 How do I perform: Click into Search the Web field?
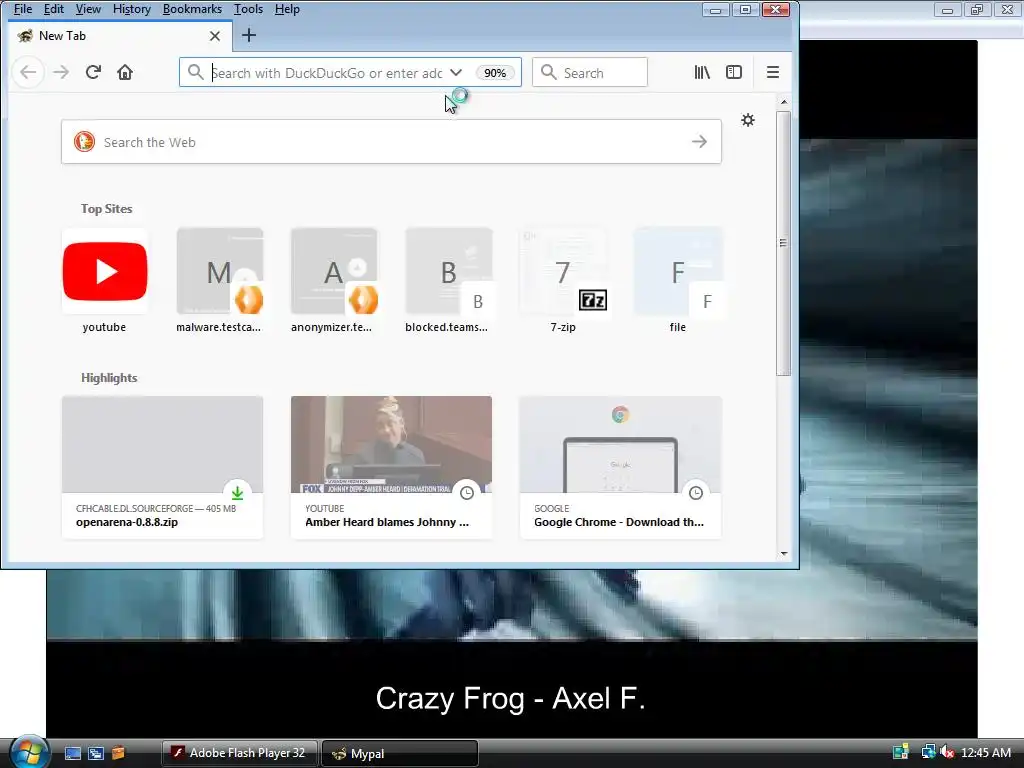(392, 142)
